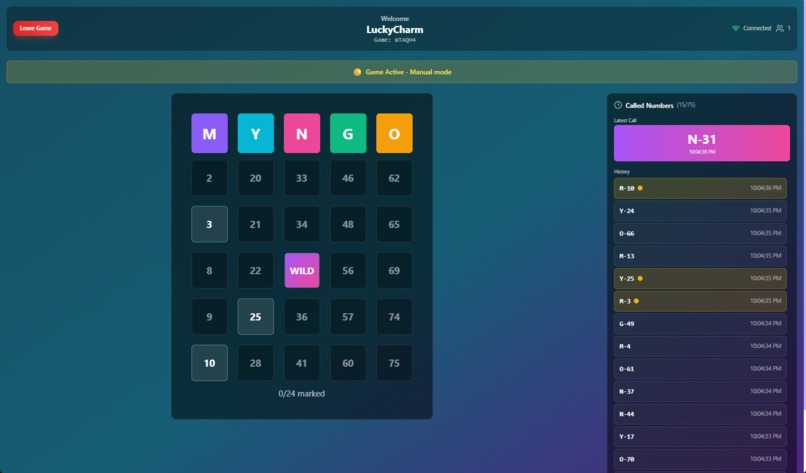Pick bingo cell 41
The width and height of the screenshot is (806, 473).
(x=302, y=363)
